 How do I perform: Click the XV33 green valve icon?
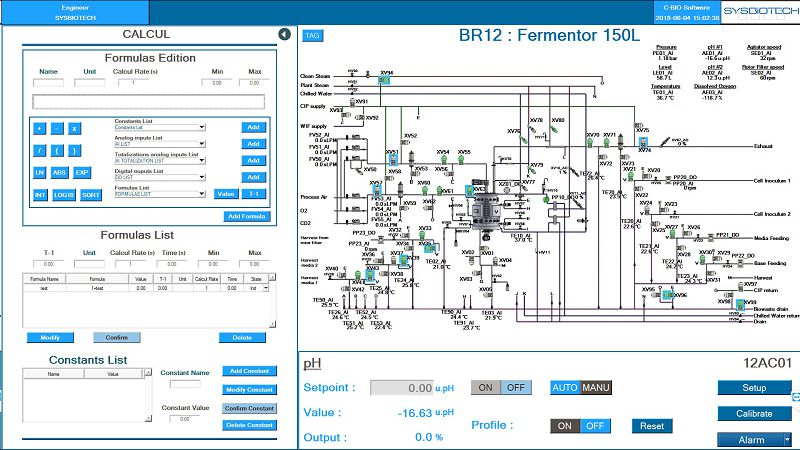422,235
